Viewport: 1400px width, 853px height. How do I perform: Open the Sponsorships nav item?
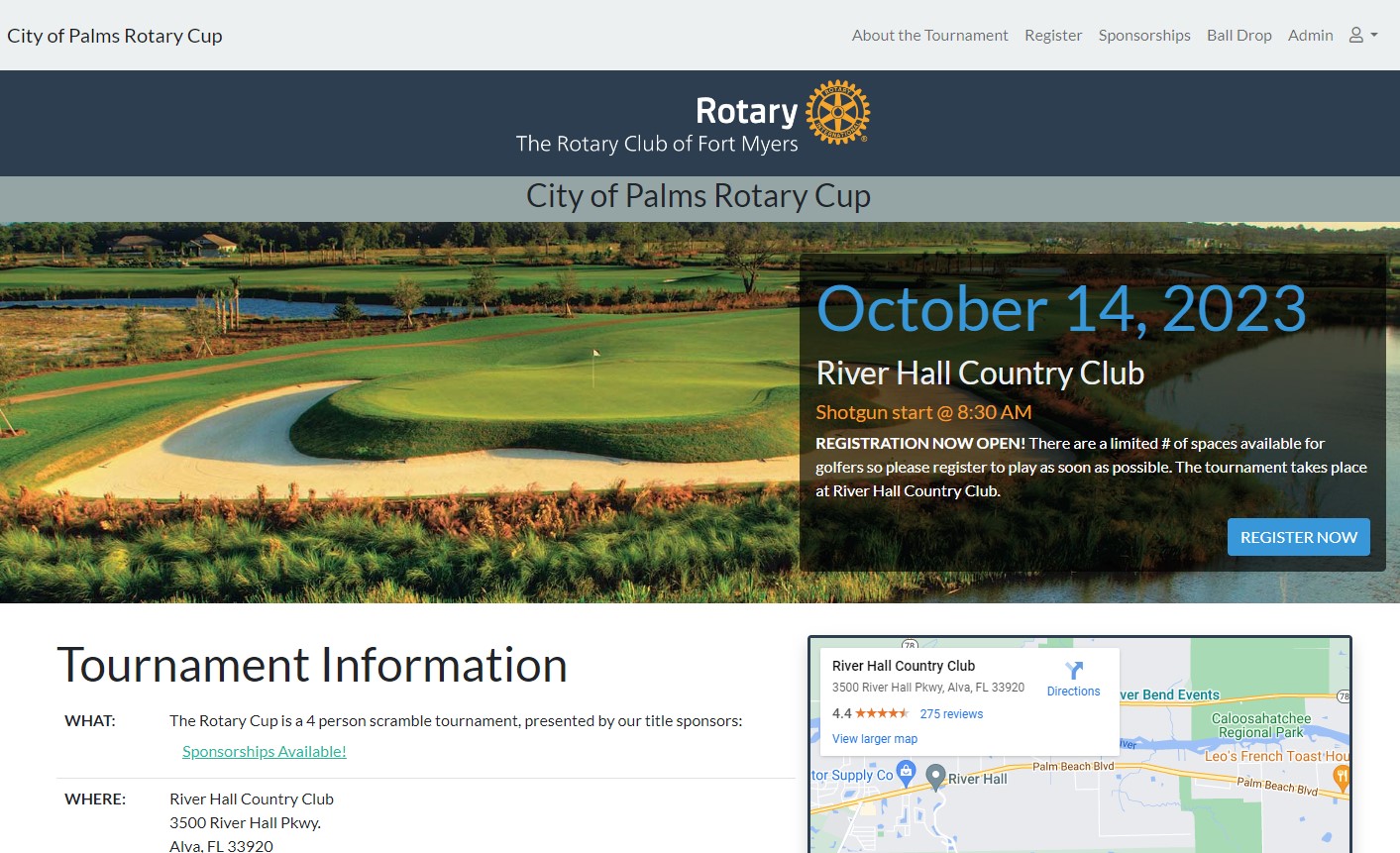[1144, 35]
